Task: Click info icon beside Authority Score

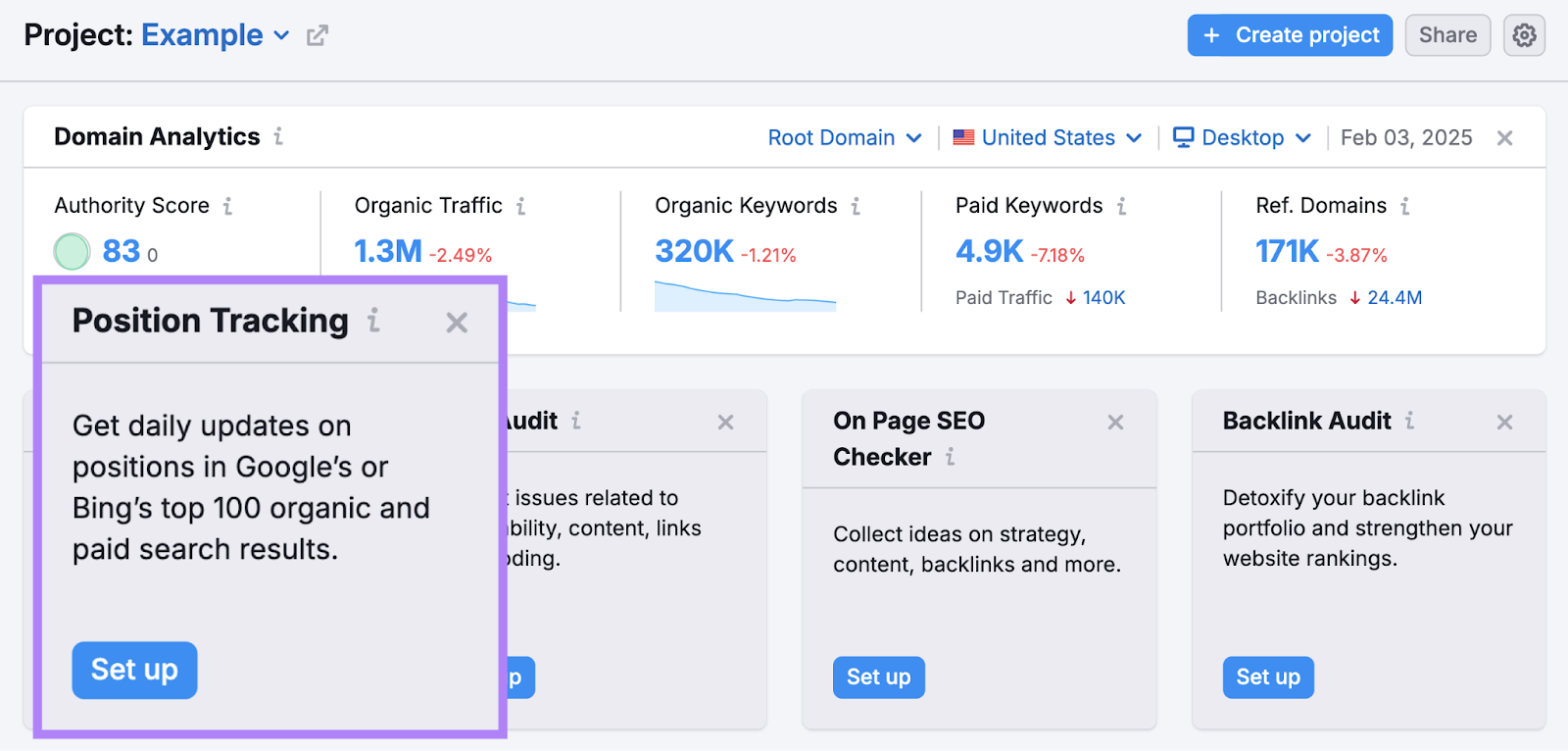Action: 227,206
